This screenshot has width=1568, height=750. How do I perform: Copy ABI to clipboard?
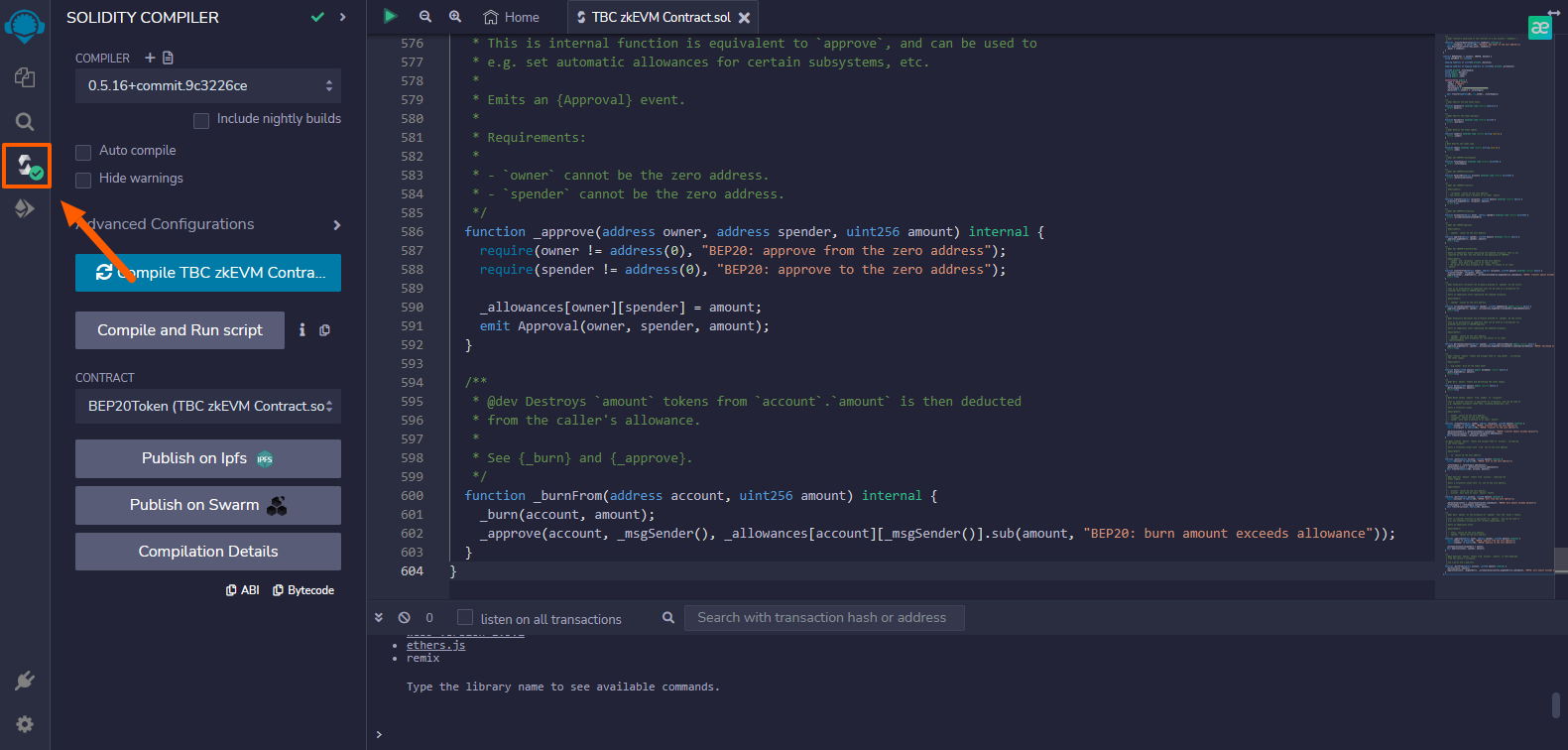[243, 590]
